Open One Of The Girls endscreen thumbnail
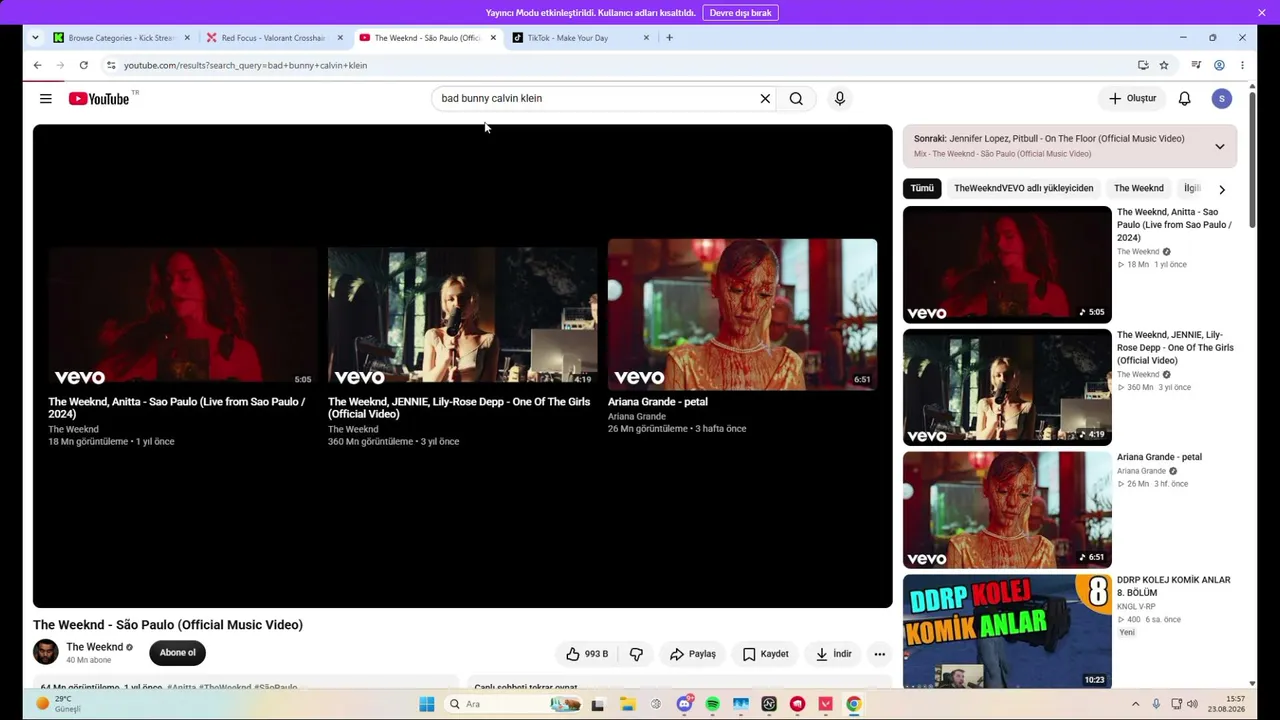Screen dimensions: 1280x720 pos(462,314)
